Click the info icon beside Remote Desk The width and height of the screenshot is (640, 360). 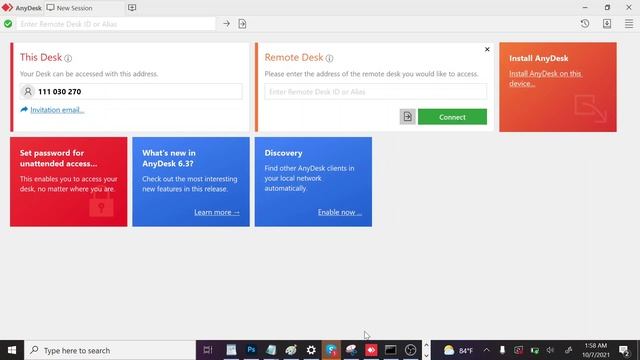329,58
